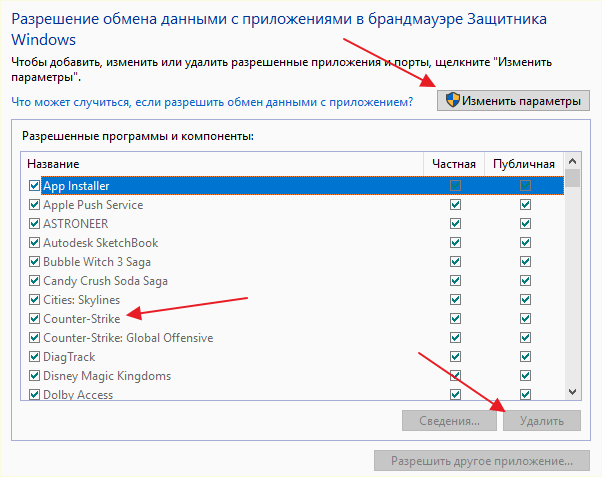Toggle the Counter-Strike name checkbox
This screenshot has height=477, width=602.
(x=34, y=319)
